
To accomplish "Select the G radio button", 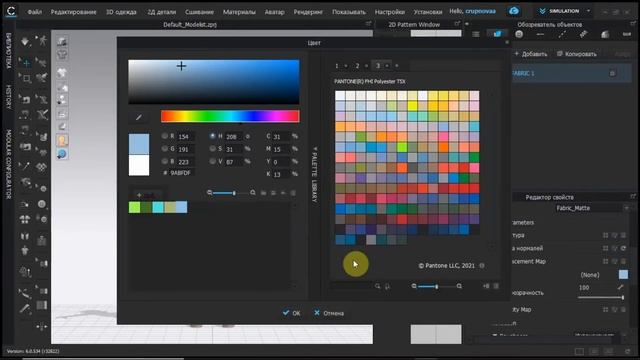I will (164, 149).
